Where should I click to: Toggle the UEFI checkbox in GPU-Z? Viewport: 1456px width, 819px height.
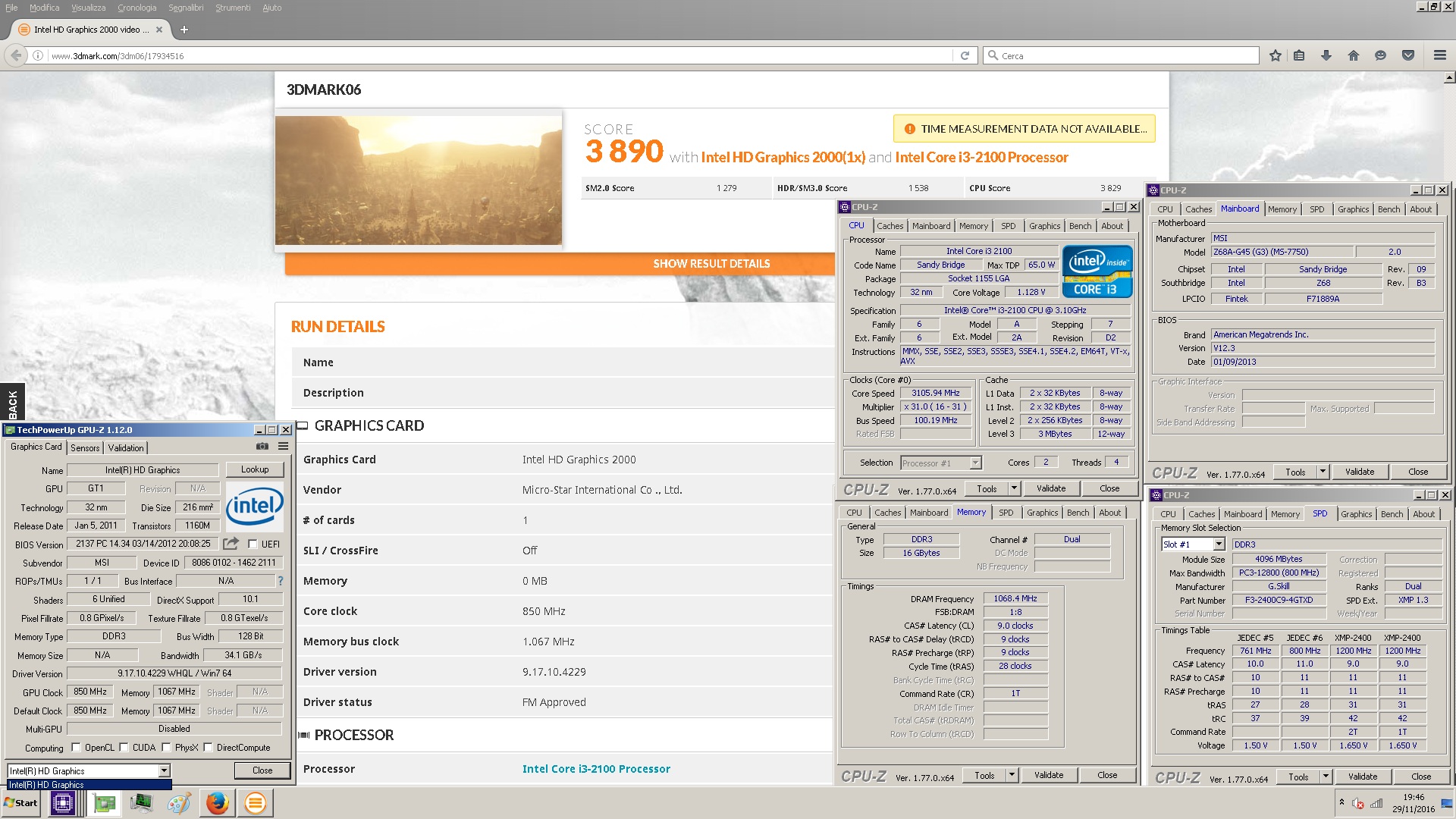click(253, 544)
